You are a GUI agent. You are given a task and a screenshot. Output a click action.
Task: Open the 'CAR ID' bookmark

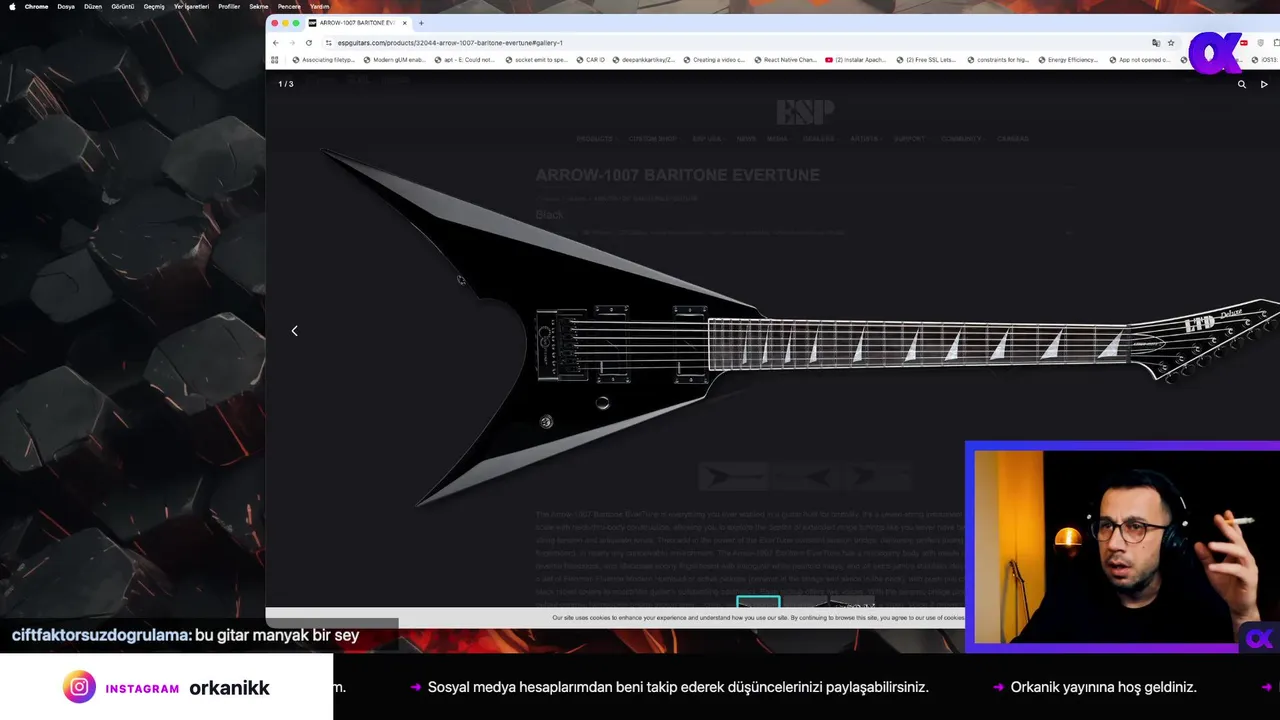coord(590,60)
